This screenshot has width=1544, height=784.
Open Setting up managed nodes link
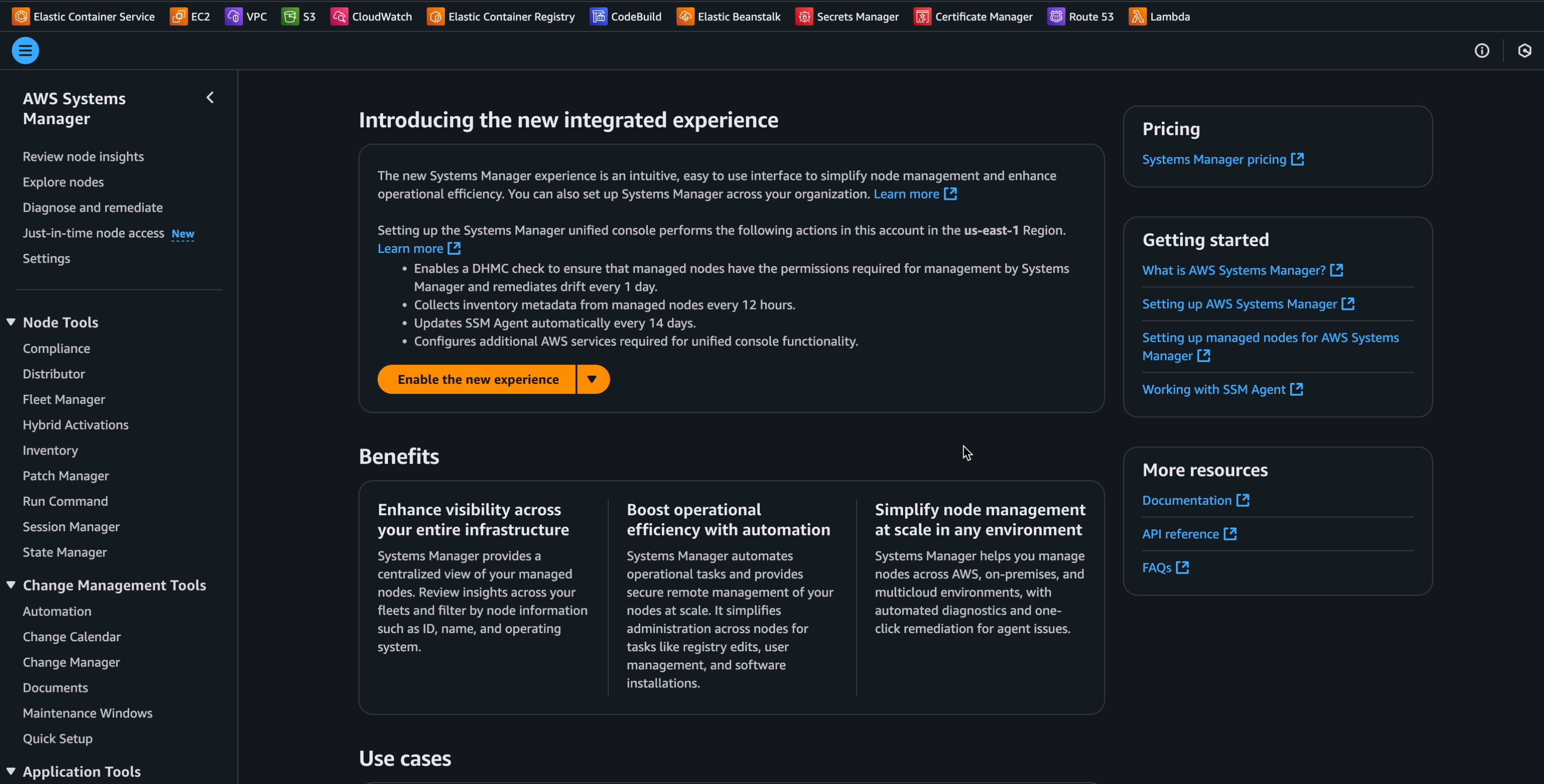(x=1271, y=346)
